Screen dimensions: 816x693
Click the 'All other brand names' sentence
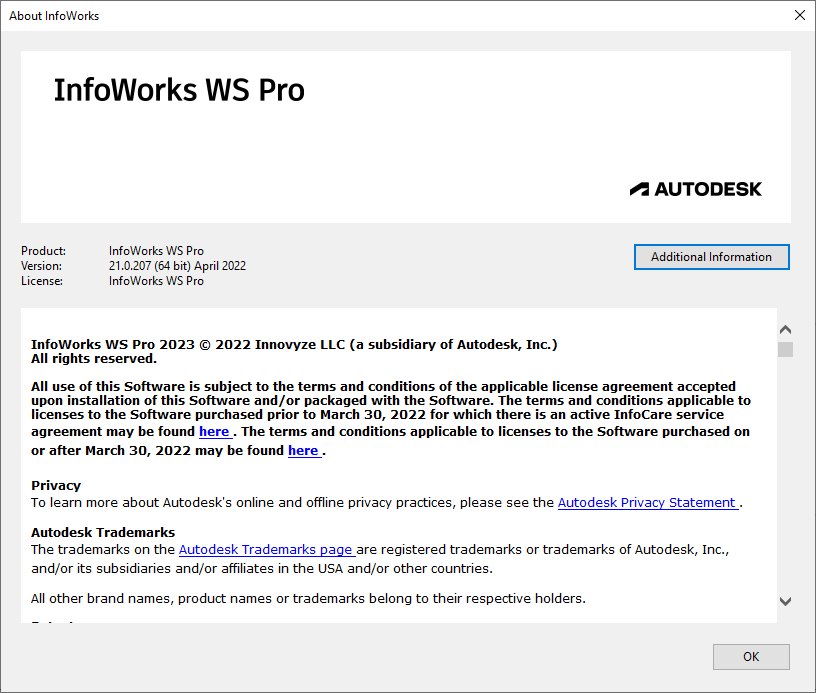308,598
